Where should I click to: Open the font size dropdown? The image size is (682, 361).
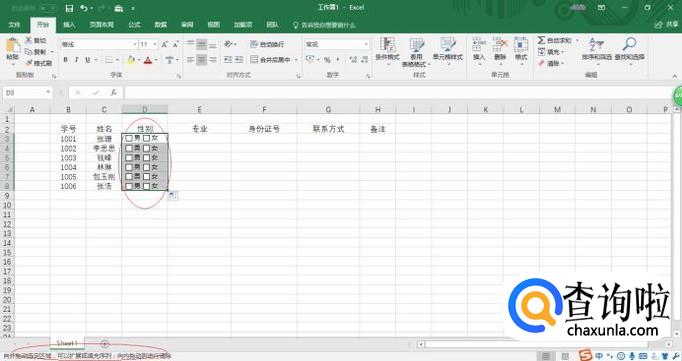point(155,44)
